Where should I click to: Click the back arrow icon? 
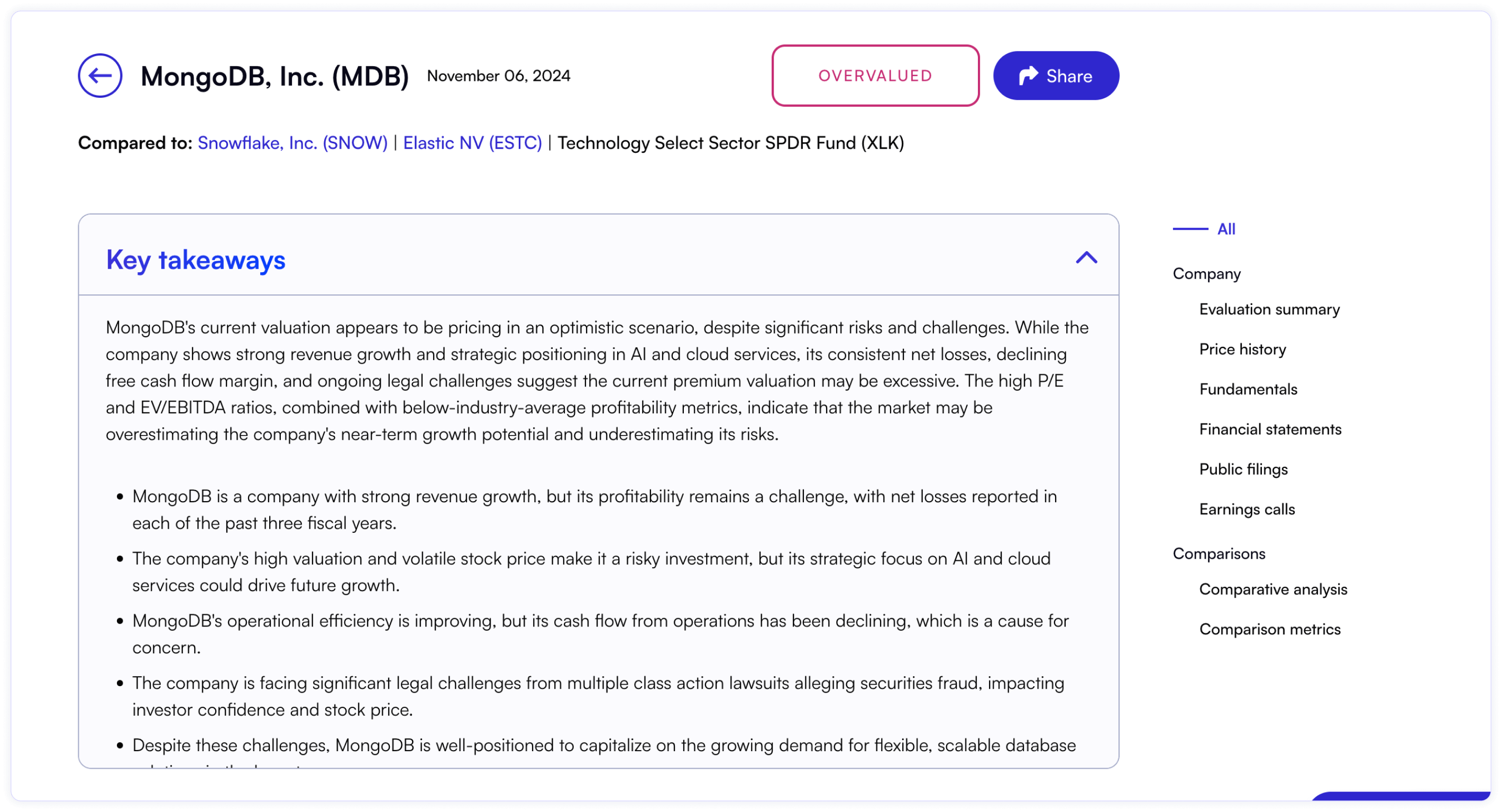click(100, 76)
